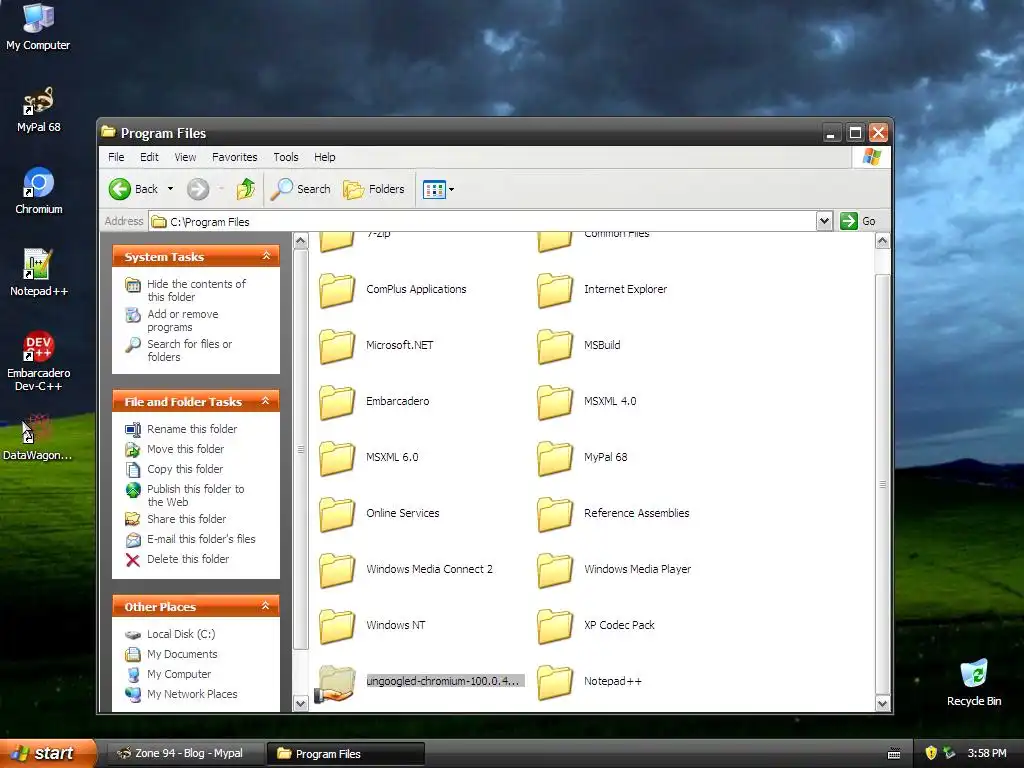Screen dimensions: 1024x768
Task: Open the Search toolbar button
Action: [x=301, y=189]
